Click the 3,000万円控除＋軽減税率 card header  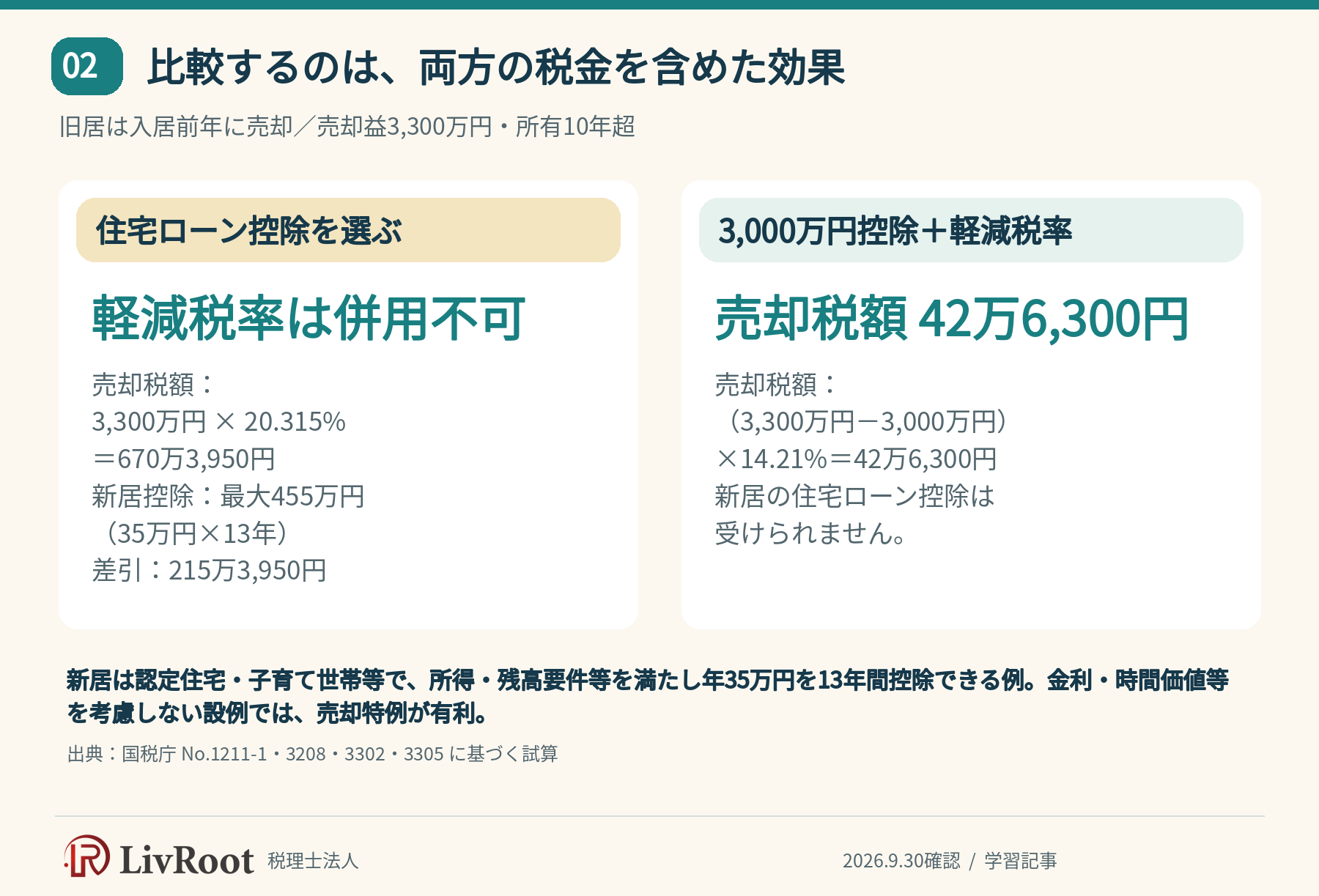[x=971, y=230]
